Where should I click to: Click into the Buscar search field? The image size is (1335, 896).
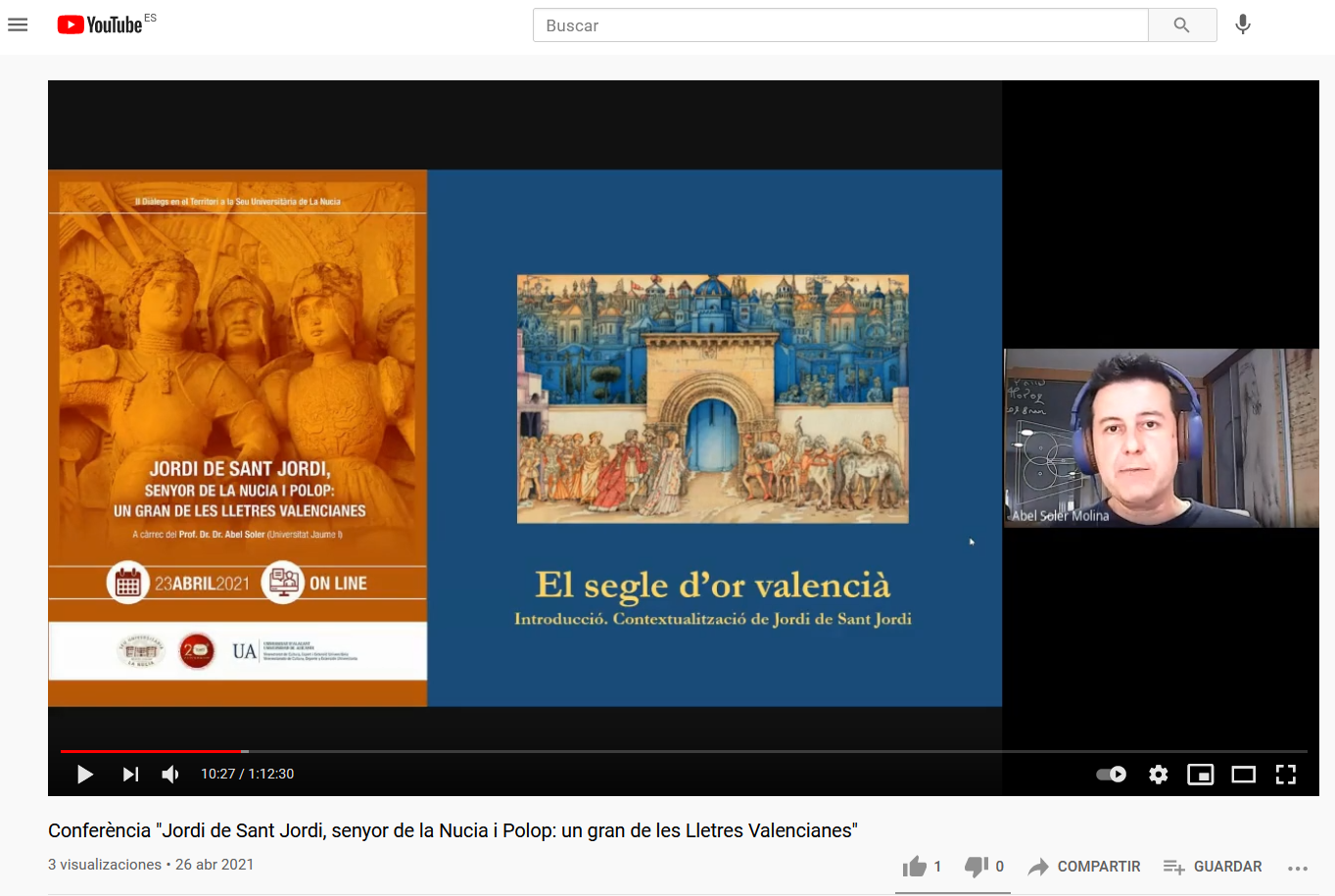tap(840, 25)
